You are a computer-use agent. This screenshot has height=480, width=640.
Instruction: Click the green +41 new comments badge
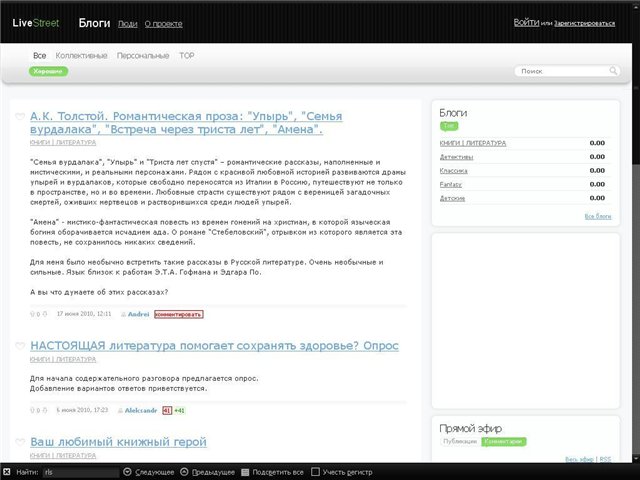[180, 411]
